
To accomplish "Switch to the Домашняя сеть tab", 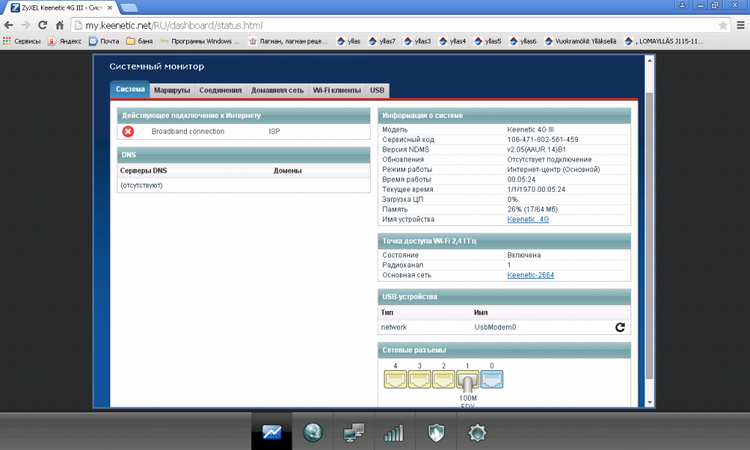I will (x=277, y=90).
